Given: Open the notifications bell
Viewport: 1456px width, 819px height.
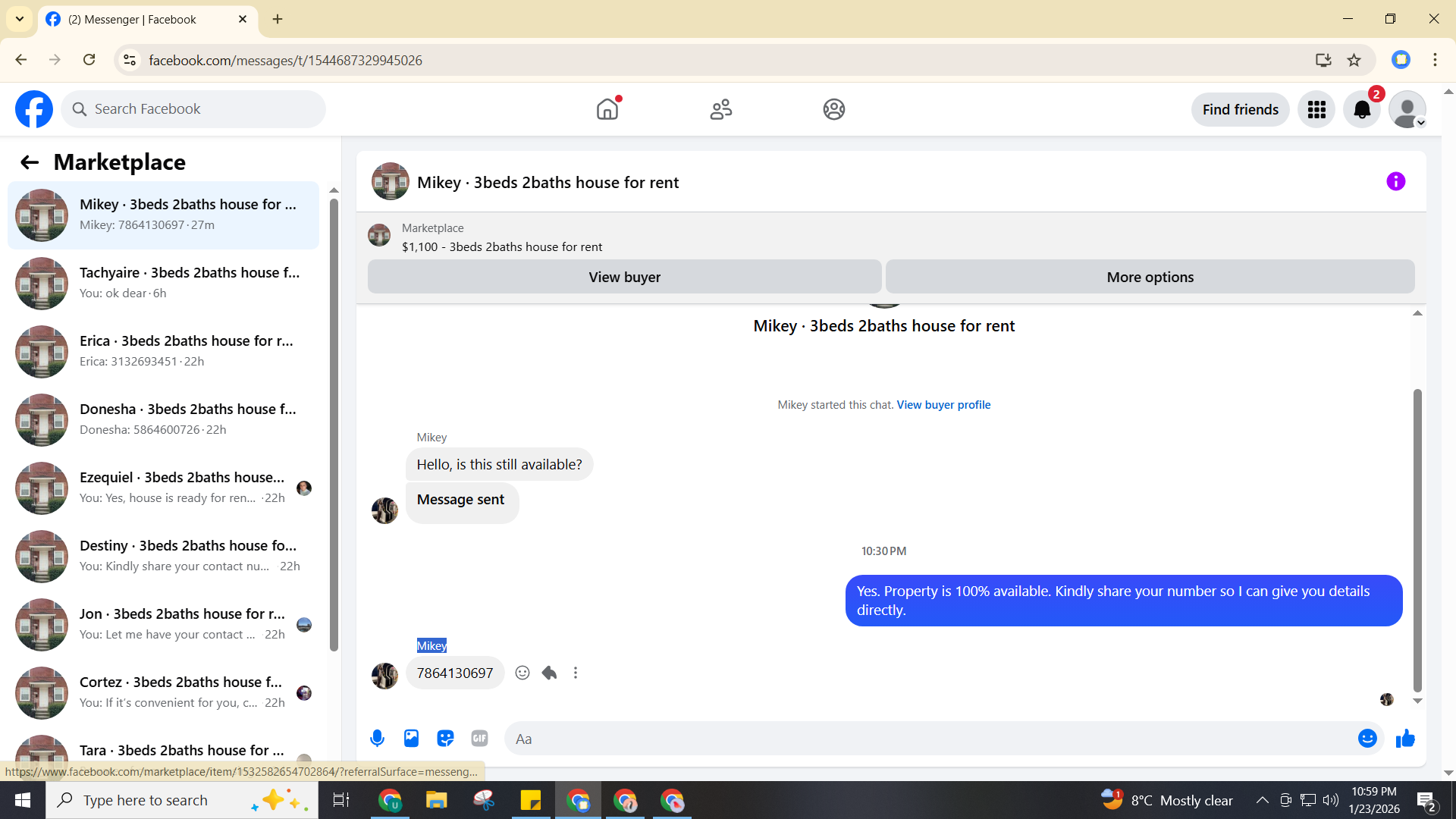Looking at the screenshot, I should 1362,110.
